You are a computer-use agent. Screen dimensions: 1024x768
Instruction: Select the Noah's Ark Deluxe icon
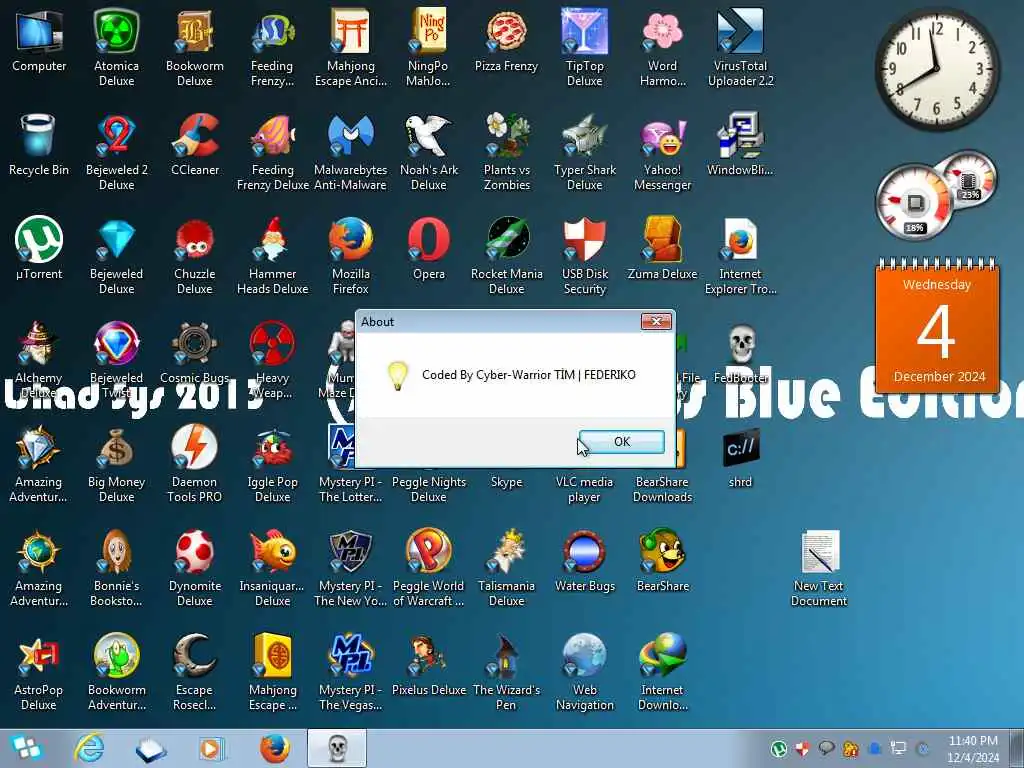428,152
